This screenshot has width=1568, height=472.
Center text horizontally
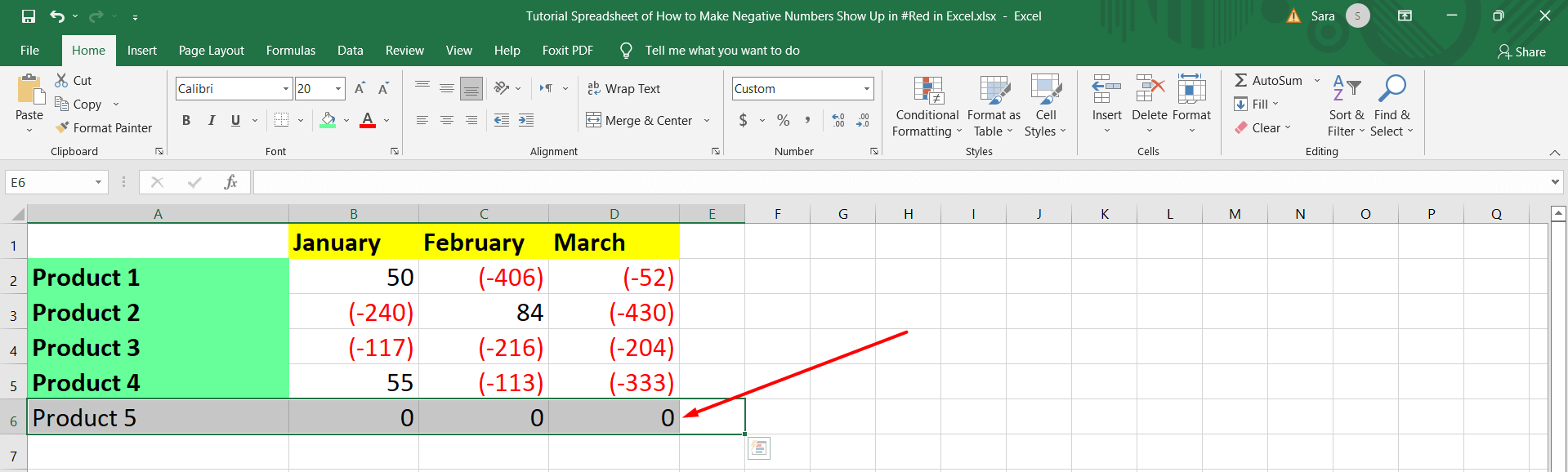click(x=447, y=120)
